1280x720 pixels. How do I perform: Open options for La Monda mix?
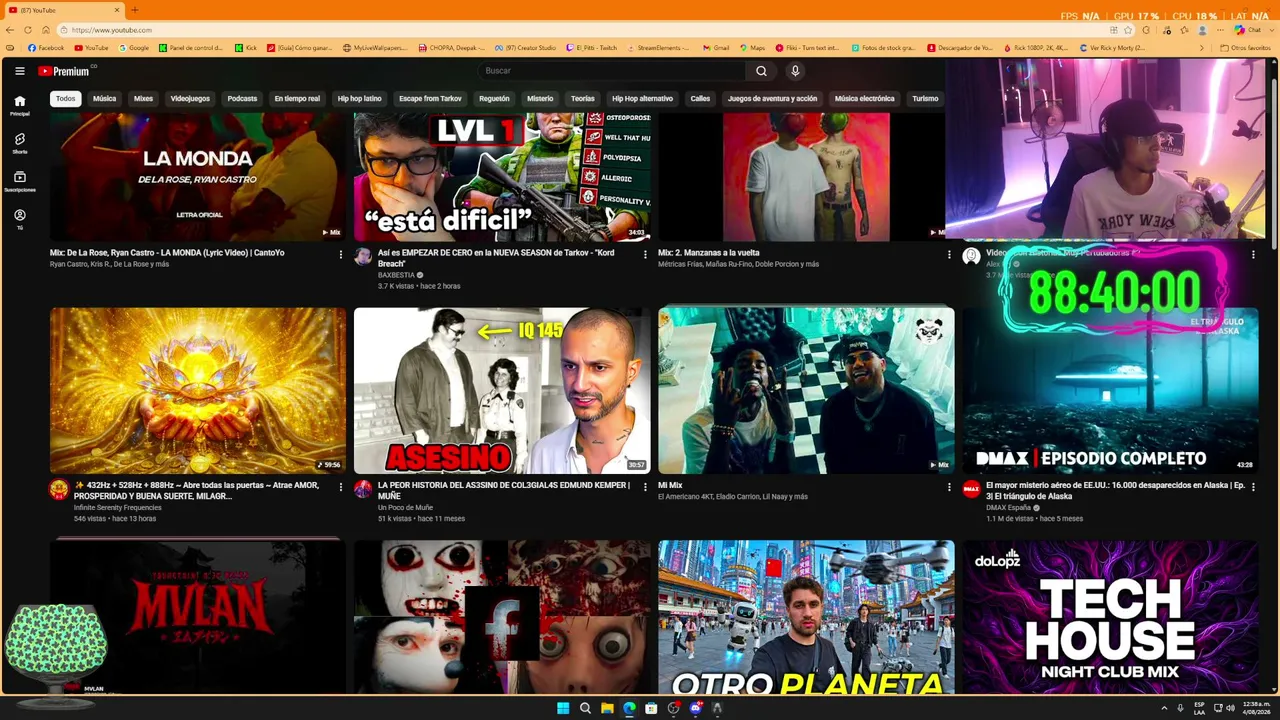(340, 254)
